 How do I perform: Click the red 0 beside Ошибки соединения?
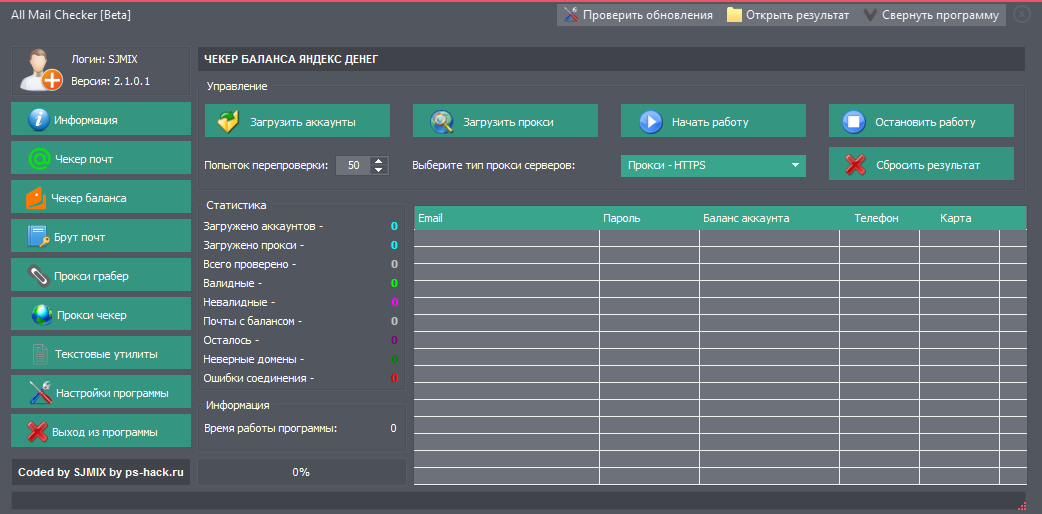pyautogui.click(x=394, y=378)
